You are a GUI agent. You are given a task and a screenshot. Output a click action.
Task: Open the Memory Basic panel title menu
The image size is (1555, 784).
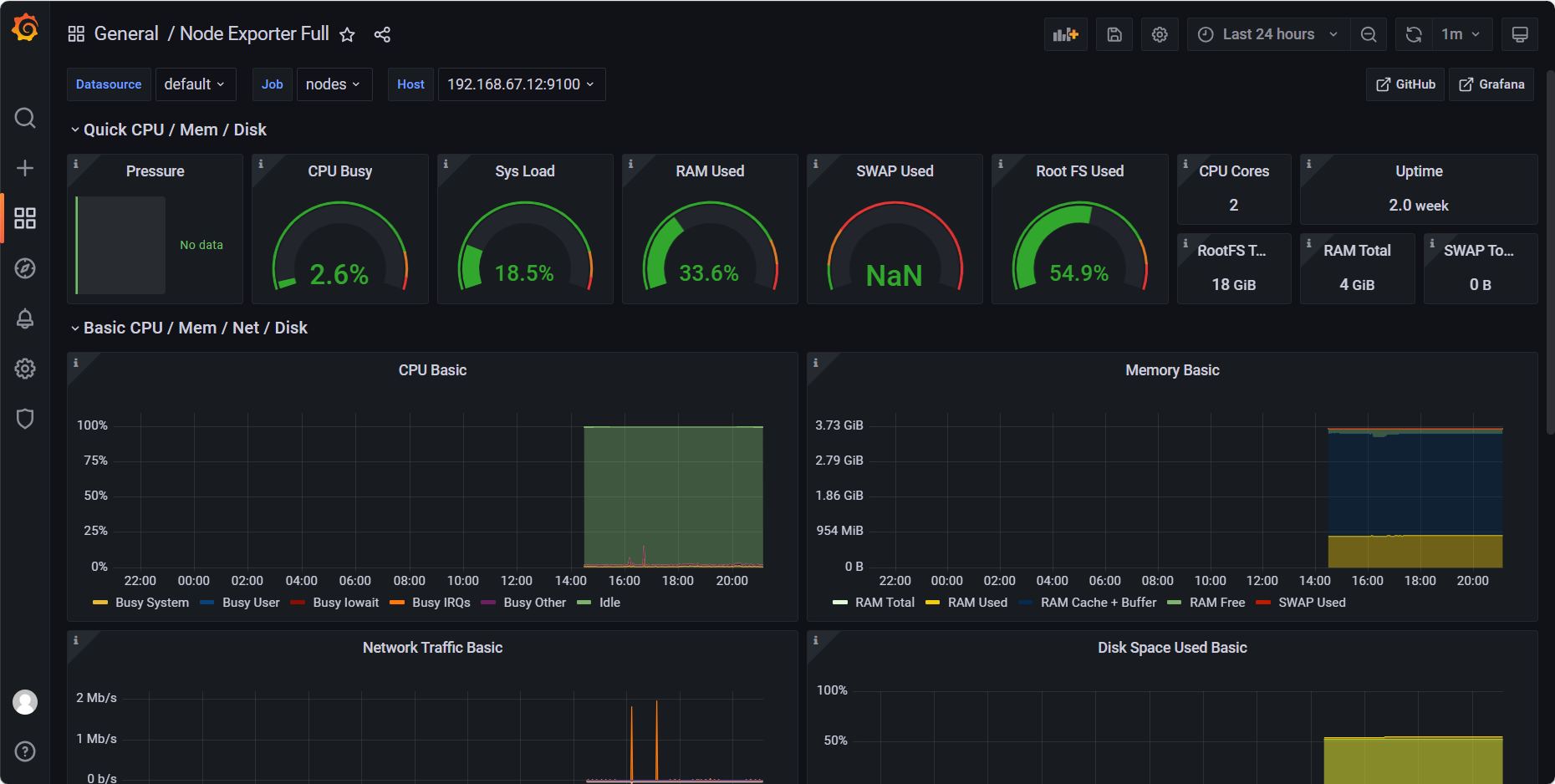click(x=1172, y=370)
